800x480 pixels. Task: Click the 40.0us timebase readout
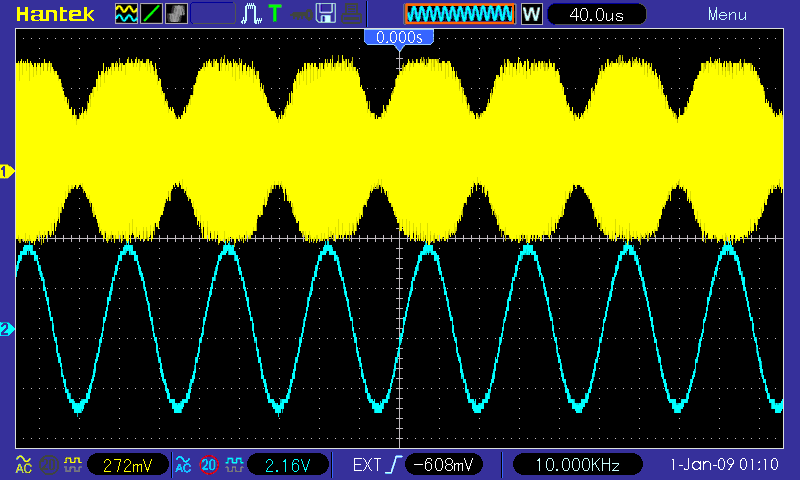596,14
